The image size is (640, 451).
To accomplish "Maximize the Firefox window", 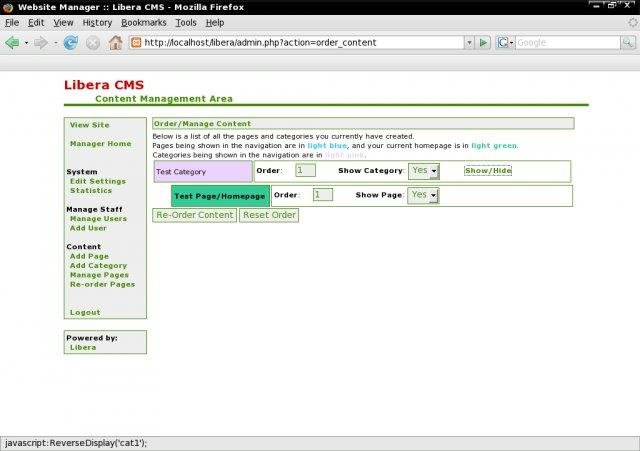I will (611, 6).
